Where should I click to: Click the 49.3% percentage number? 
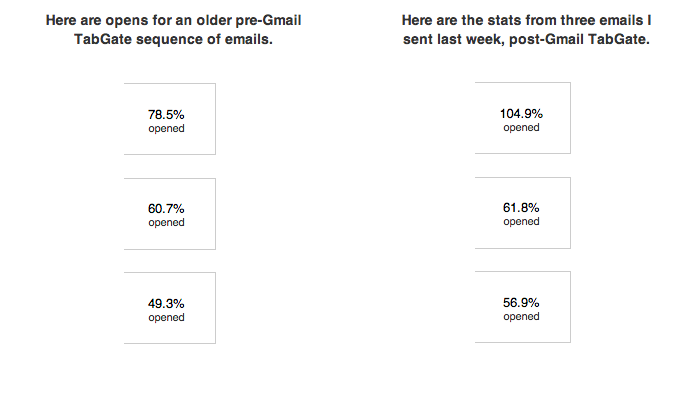point(166,304)
